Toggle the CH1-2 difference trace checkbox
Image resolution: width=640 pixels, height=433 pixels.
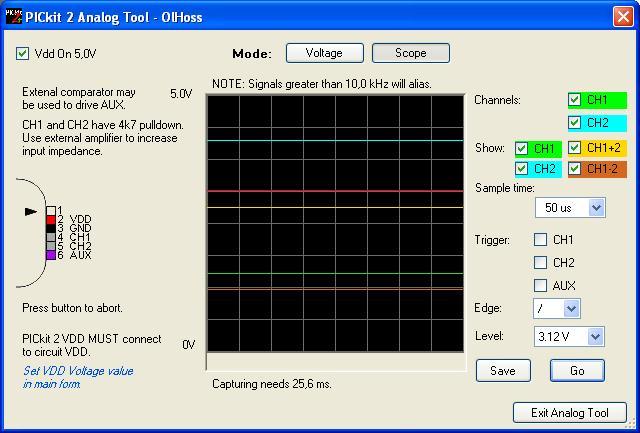coord(575,169)
